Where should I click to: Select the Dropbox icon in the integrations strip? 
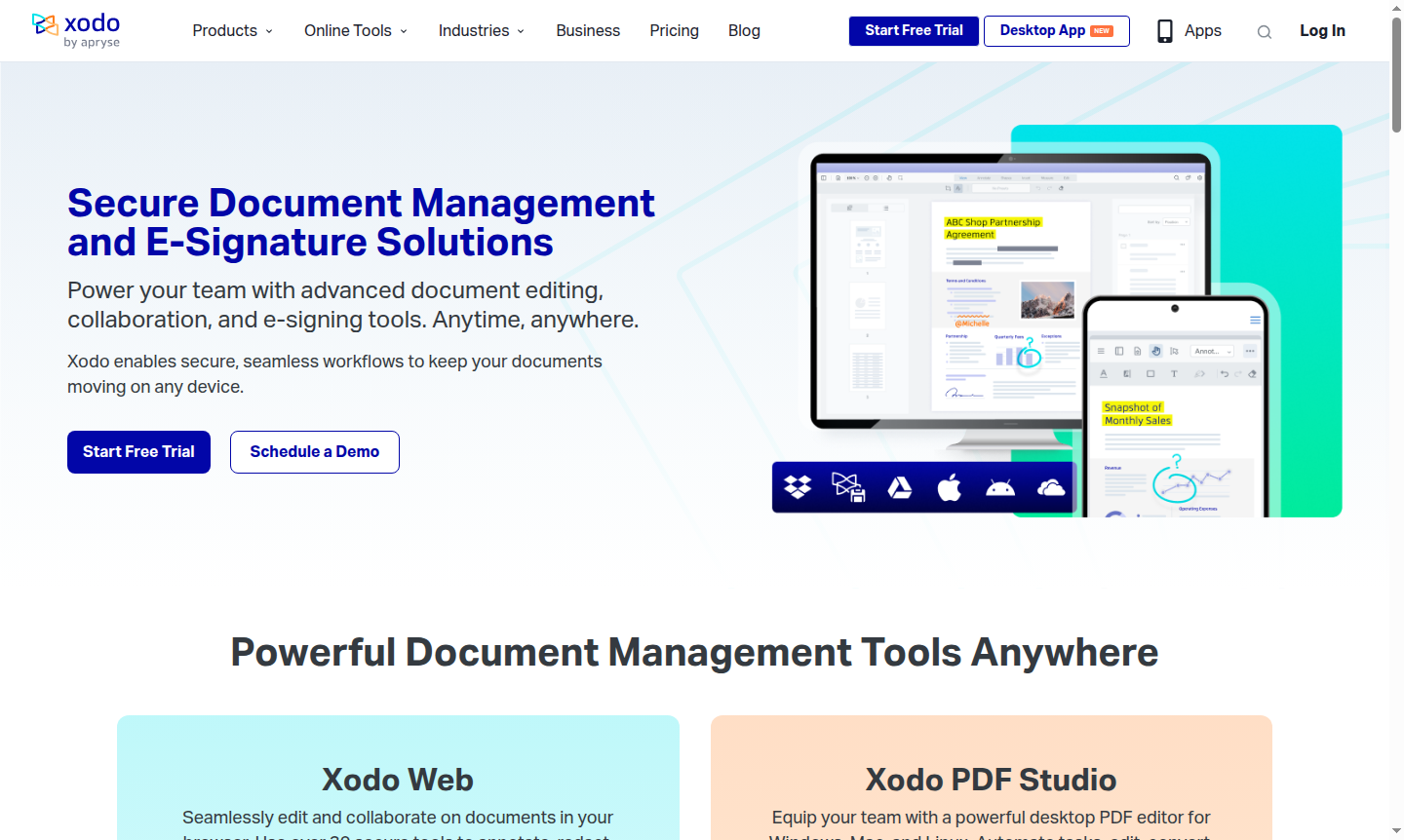tap(799, 486)
